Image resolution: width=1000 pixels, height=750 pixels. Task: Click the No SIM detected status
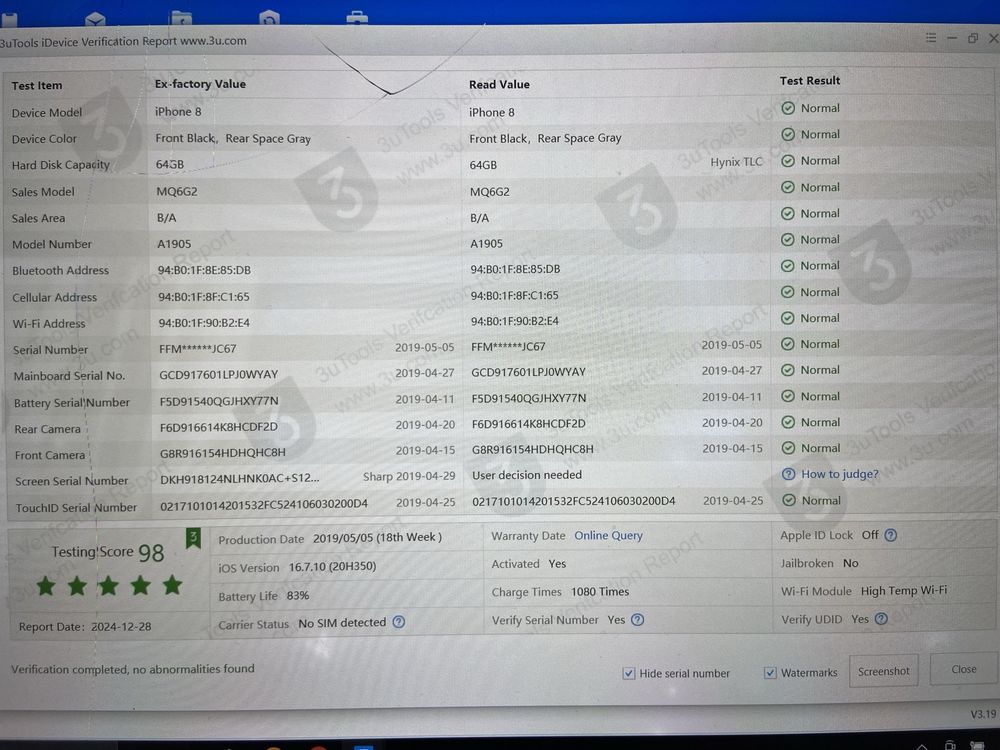pyautogui.click(x=342, y=622)
